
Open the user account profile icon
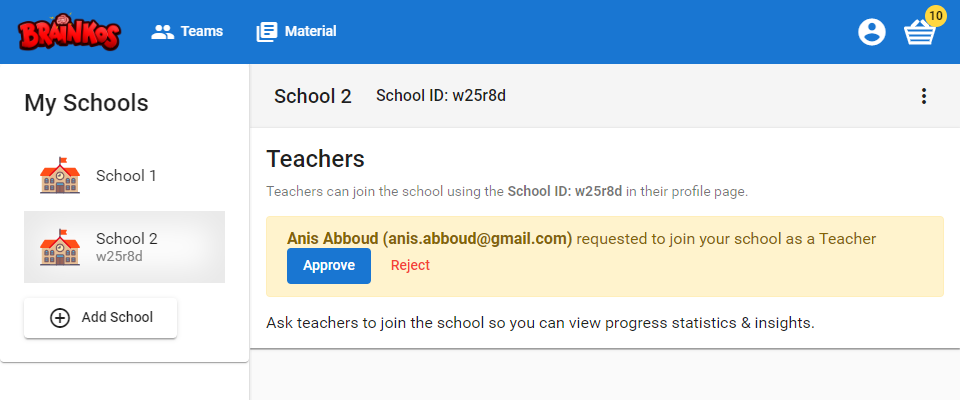[x=872, y=32]
